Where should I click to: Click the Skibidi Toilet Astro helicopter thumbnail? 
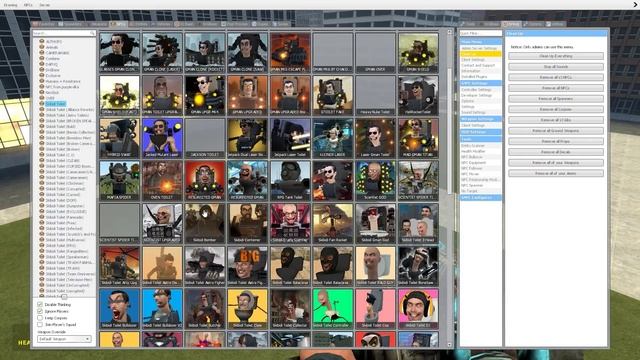tap(120, 266)
